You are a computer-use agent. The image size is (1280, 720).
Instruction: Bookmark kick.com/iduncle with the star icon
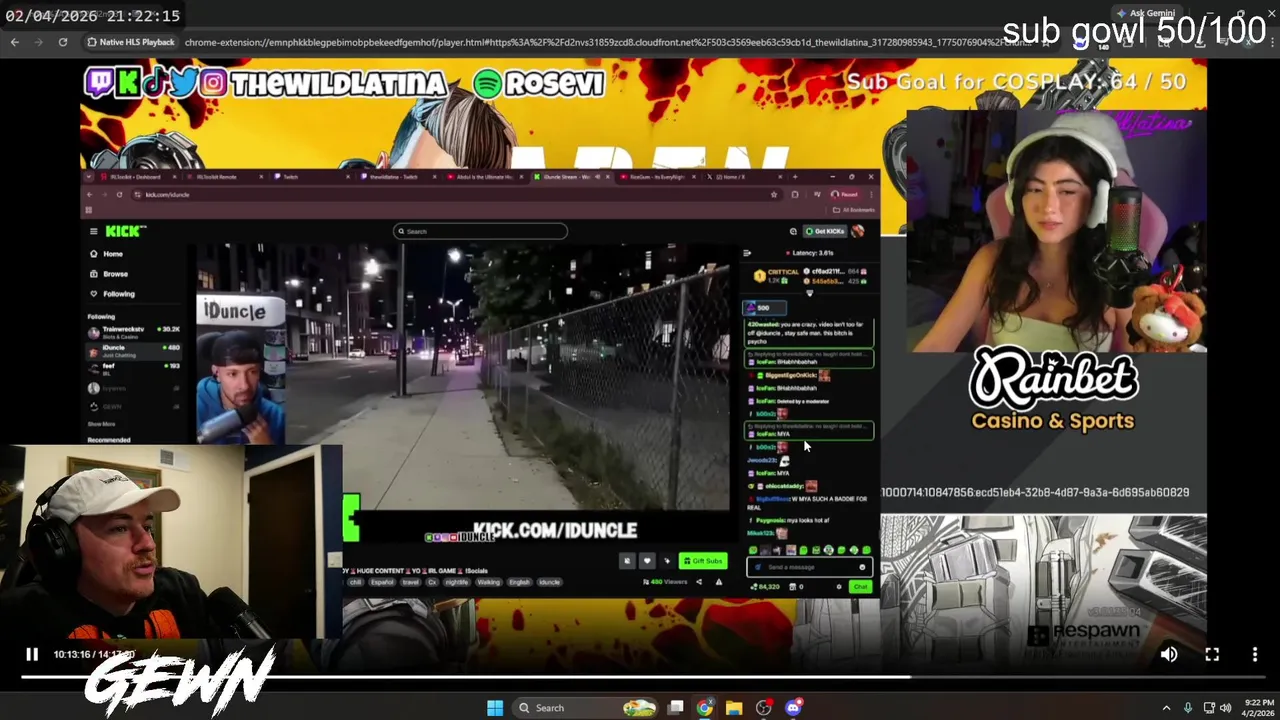coord(774,195)
